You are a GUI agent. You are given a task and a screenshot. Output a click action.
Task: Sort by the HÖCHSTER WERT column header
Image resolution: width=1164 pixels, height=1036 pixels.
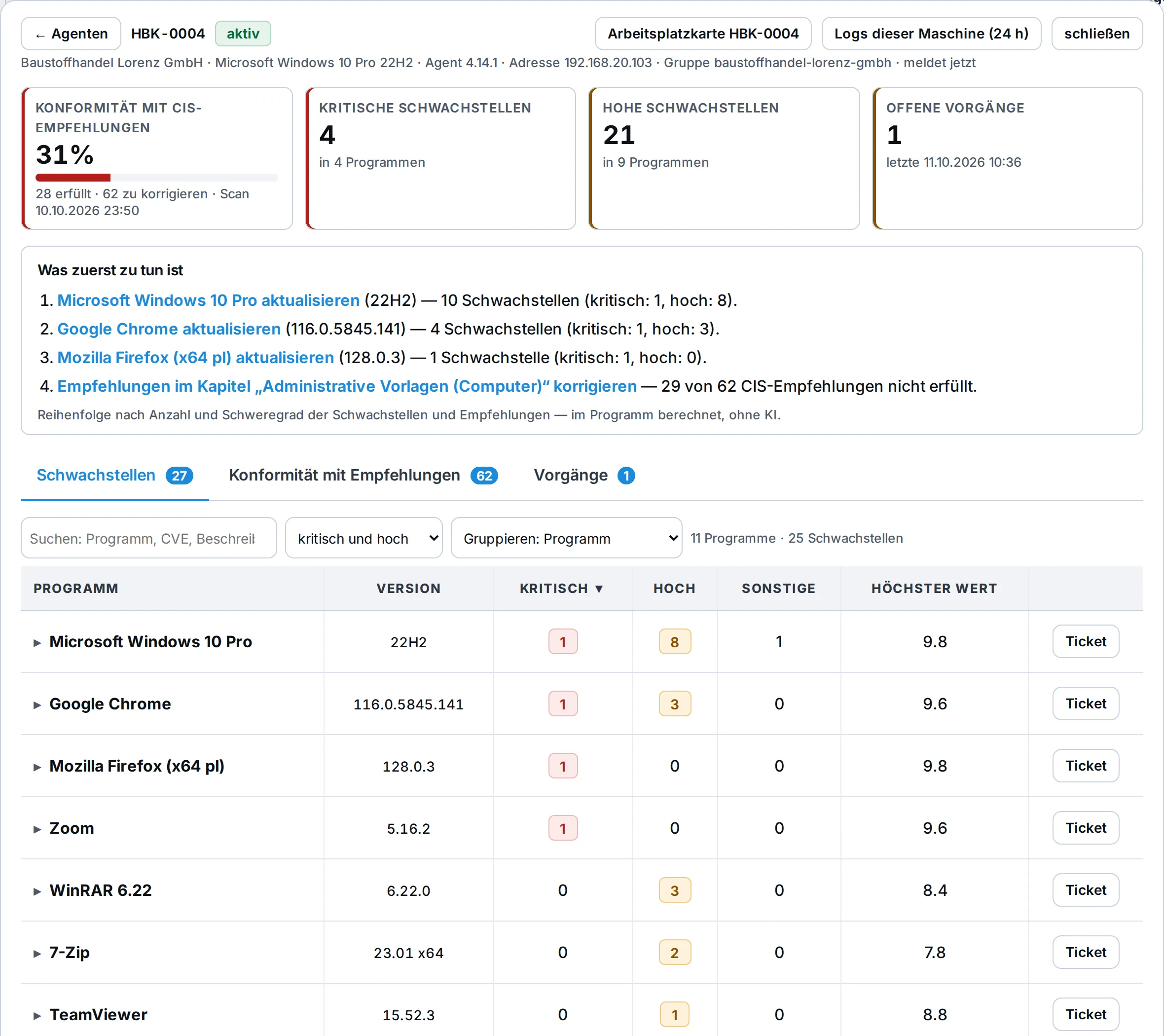point(934,589)
